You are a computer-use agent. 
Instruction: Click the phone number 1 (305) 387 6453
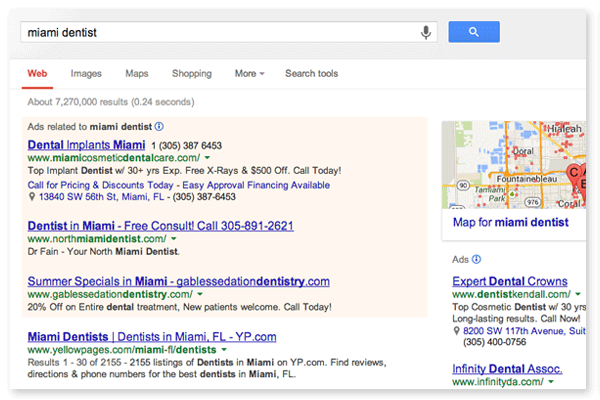[186, 146]
